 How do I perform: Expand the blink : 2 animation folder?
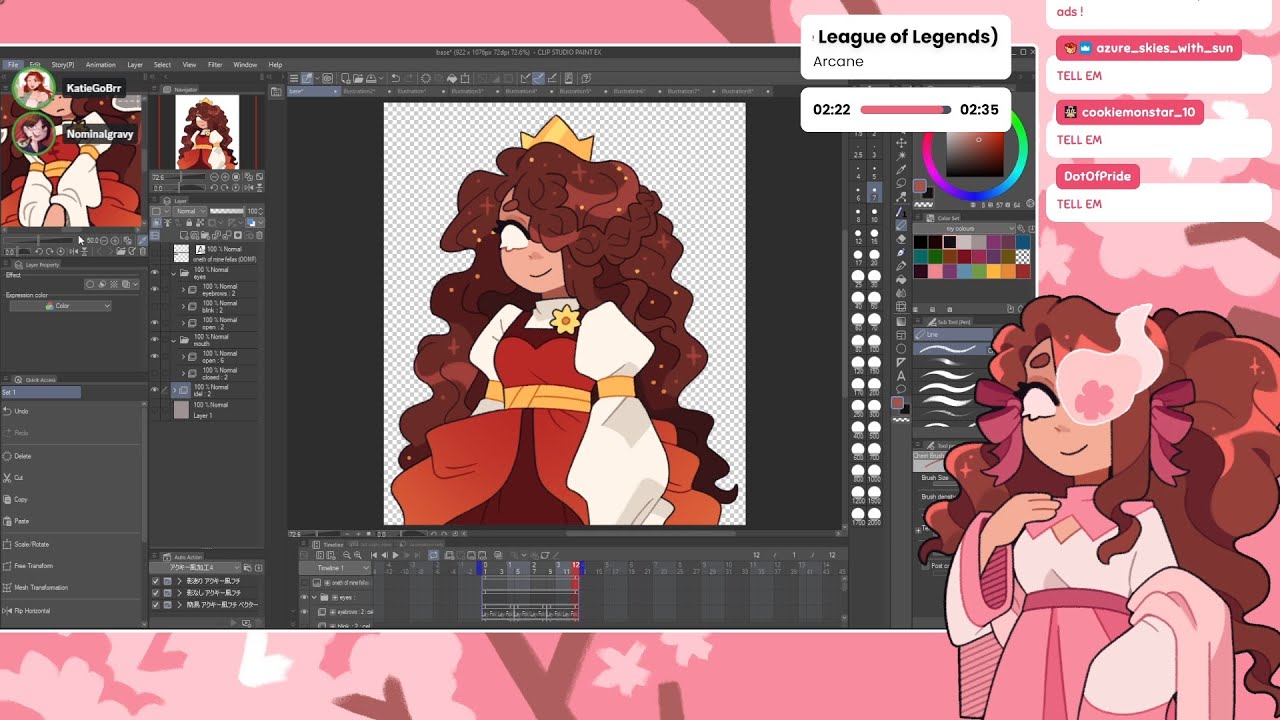click(x=183, y=306)
